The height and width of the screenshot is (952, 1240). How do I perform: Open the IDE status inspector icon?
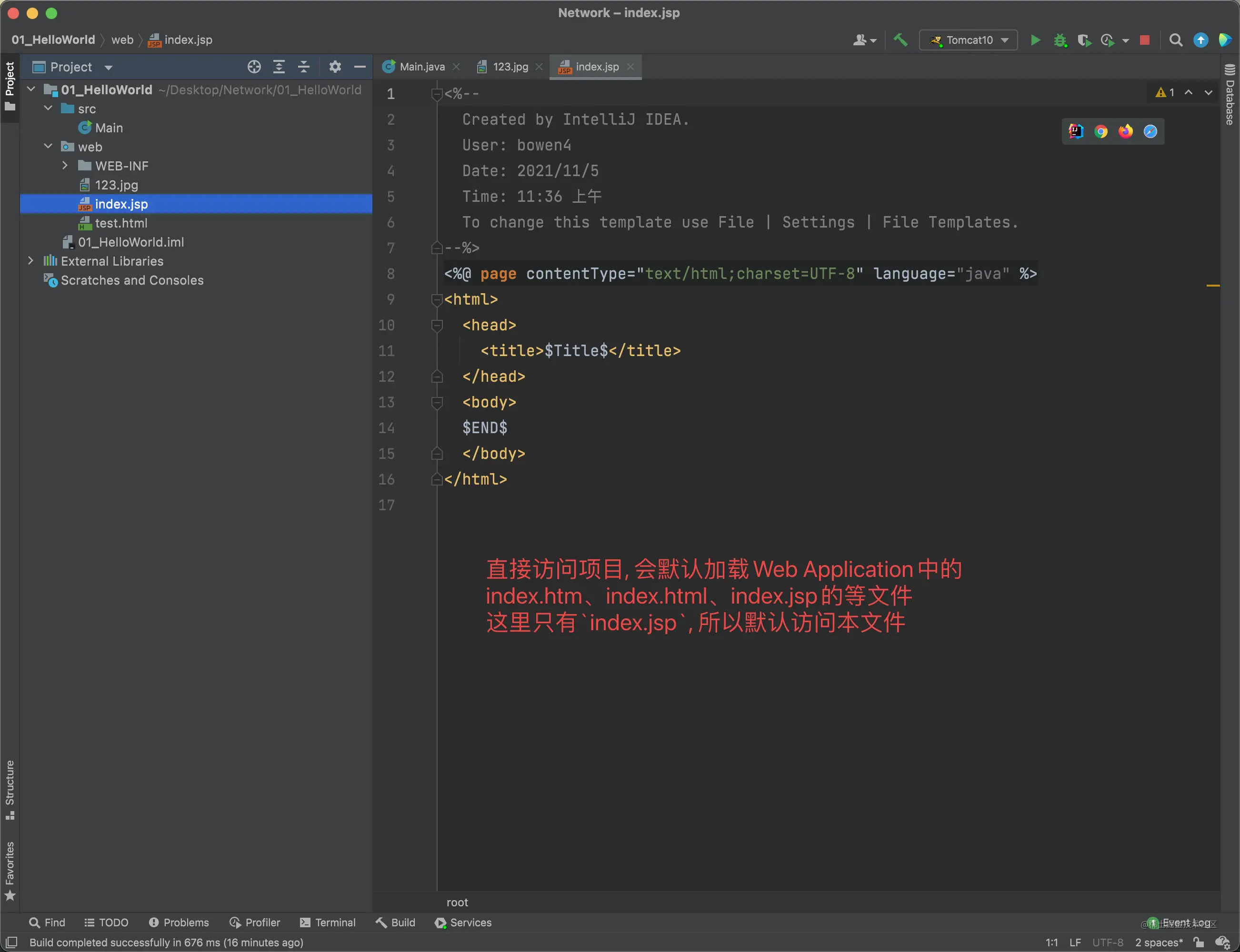(x=1222, y=942)
